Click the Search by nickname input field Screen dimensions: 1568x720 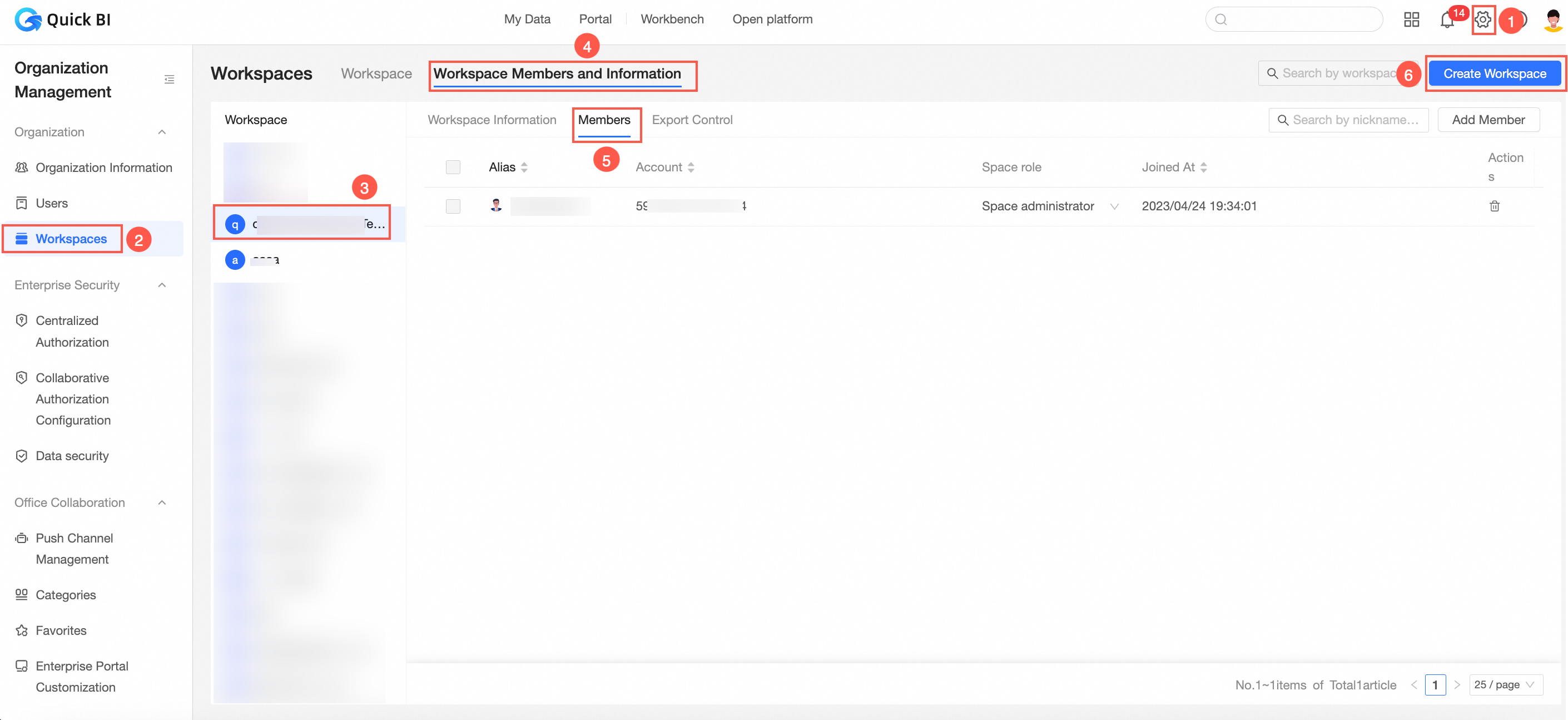(x=1354, y=120)
